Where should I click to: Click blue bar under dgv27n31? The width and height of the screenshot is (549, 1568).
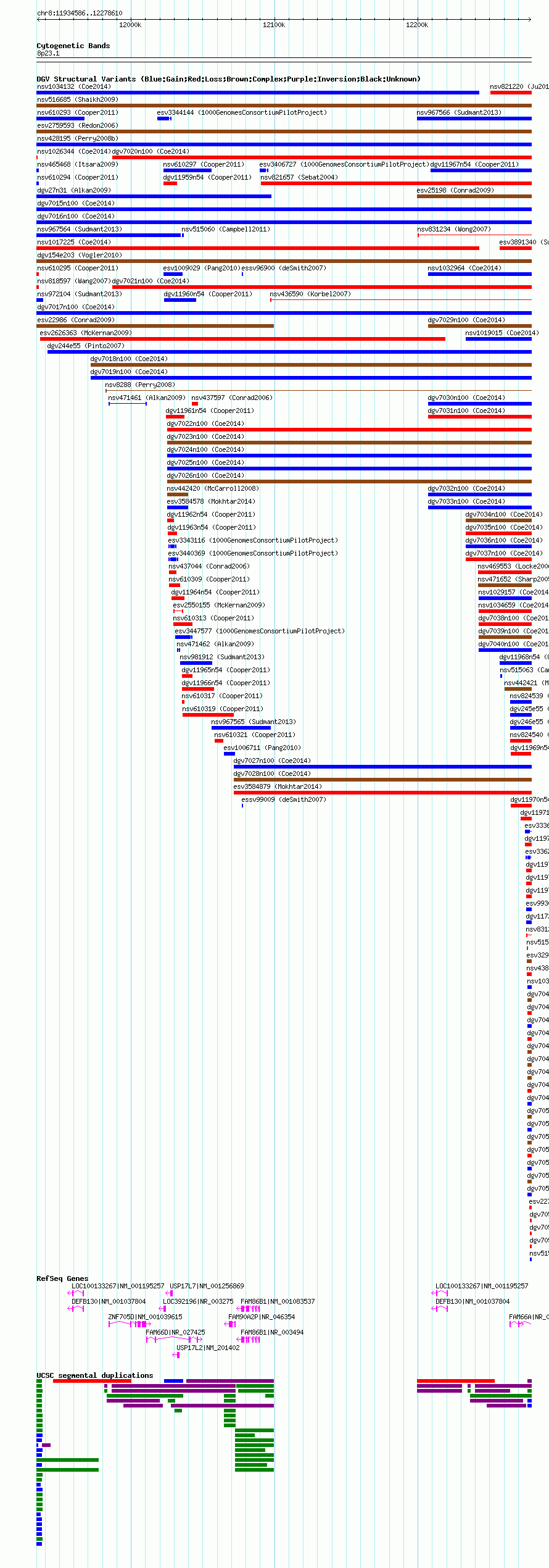tap(154, 196)
